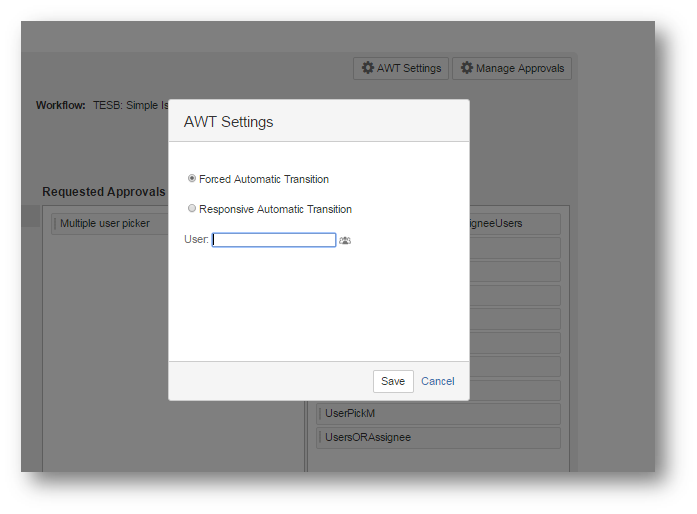Click the Cancel link in the dialog

437,381
